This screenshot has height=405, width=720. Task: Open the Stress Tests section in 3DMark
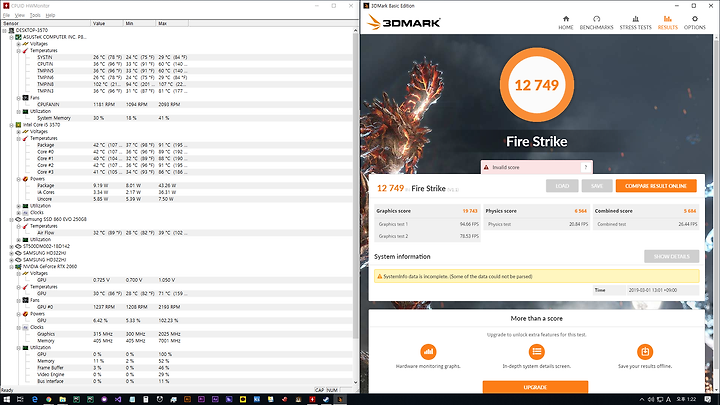tap(636, 22)
